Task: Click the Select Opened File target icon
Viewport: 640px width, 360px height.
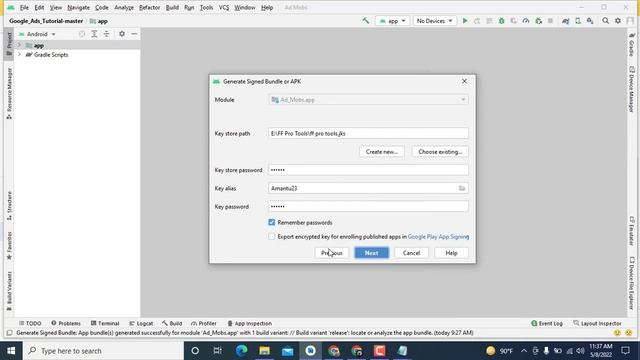Action: pyautogui.click(x=82, y=34)
